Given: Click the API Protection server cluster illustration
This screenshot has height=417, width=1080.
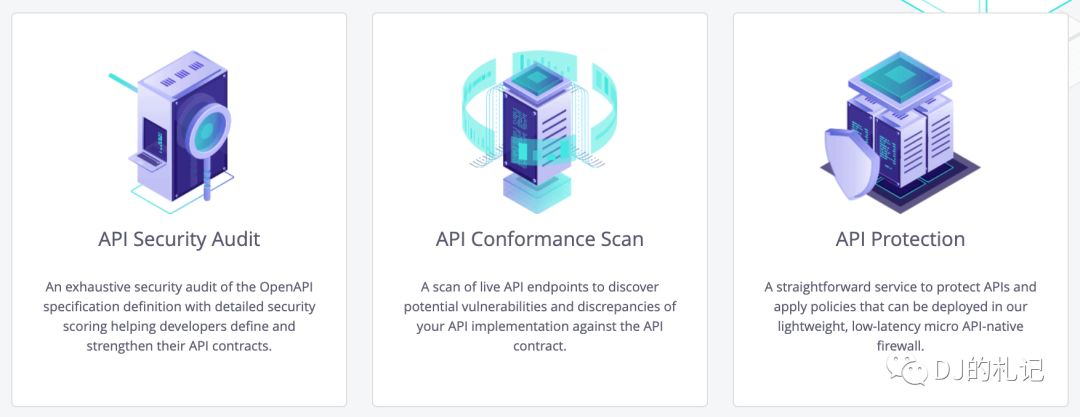Looking at the screenshot, I should coord(900,131).
